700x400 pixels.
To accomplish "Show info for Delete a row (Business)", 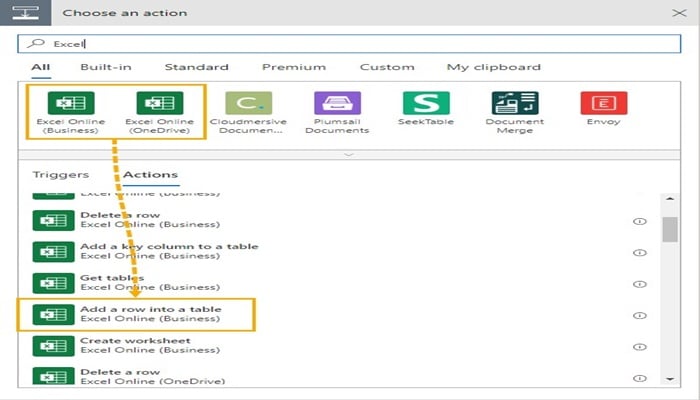I will [639, 221].
